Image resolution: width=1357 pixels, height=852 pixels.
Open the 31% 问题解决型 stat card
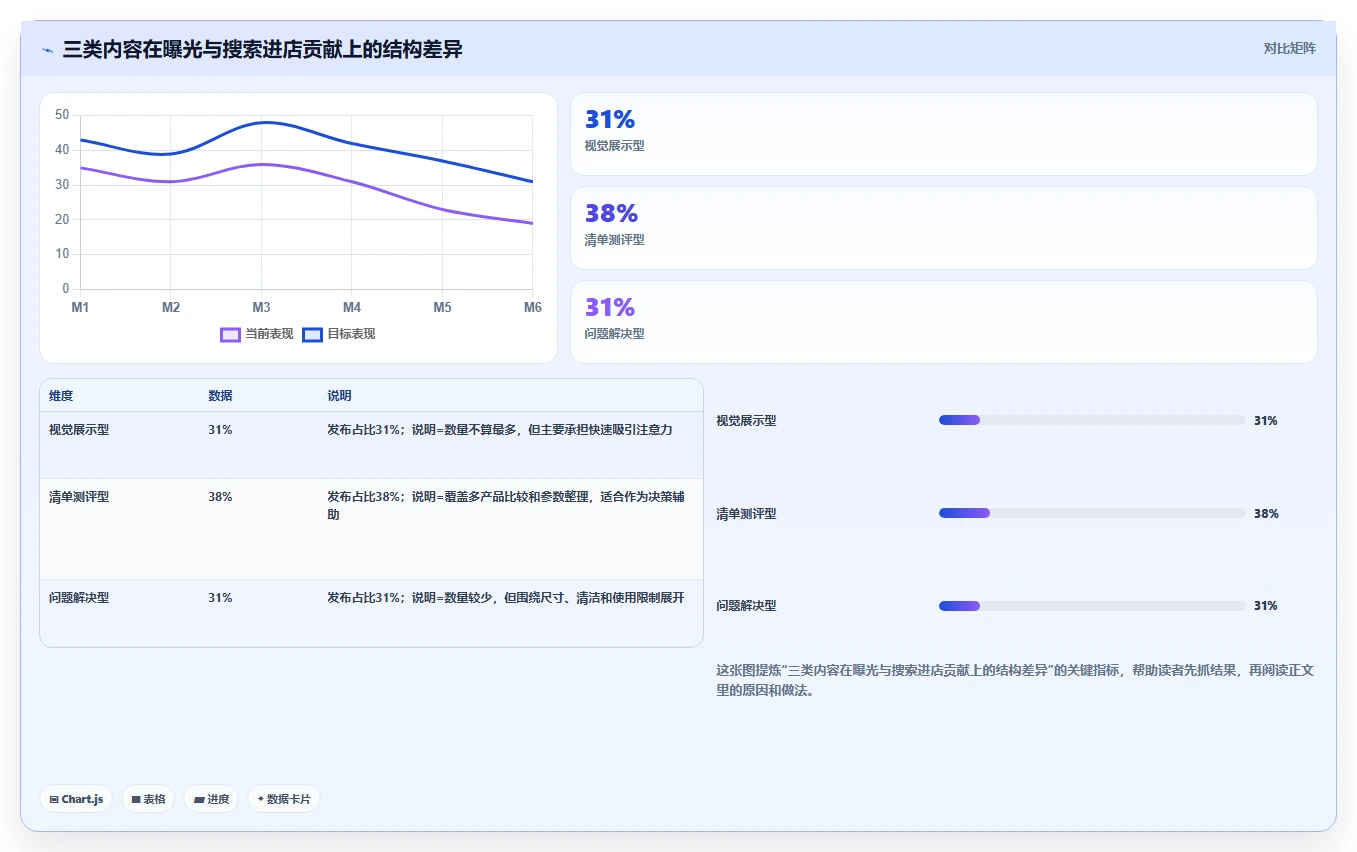[943, 322]
